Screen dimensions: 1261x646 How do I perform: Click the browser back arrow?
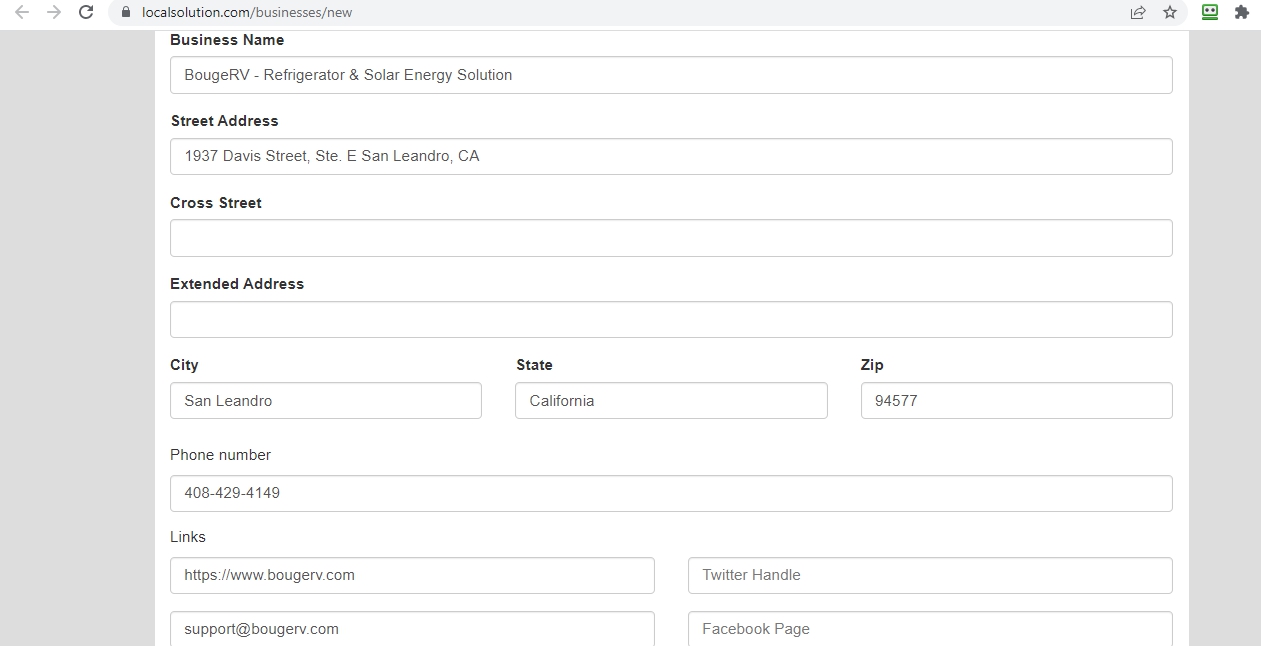point(21,13)
